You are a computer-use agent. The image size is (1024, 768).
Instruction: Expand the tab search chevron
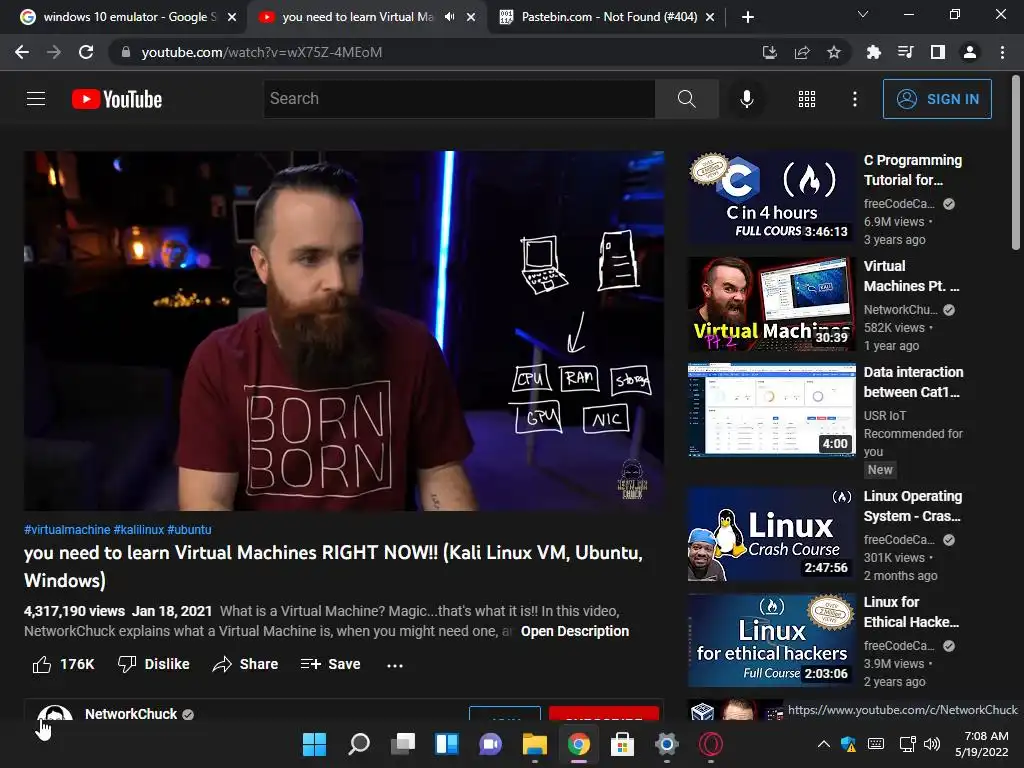point(863,14)
